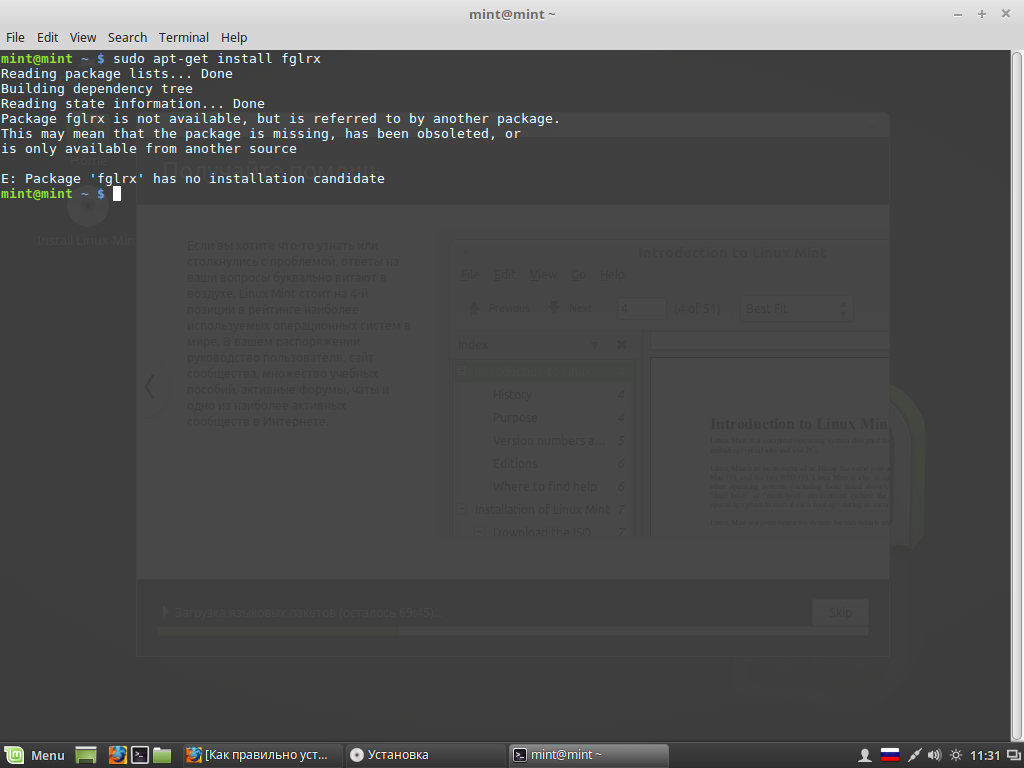Launch Terminal from the panel launcher
Screen dimensions: 1024x768
click(141, 755)
